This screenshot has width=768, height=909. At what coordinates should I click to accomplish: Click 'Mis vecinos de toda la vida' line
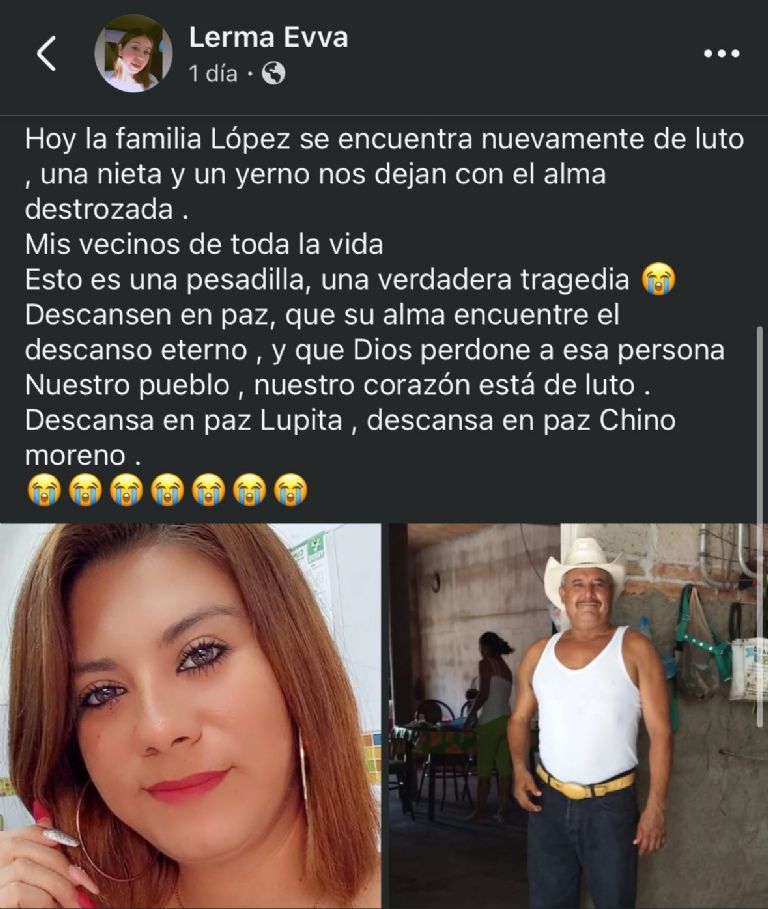204,245
